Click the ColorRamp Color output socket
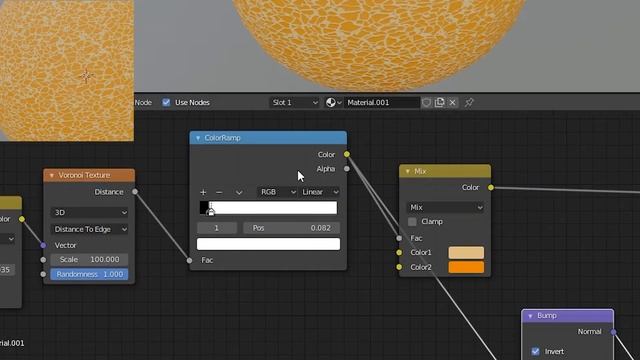 click(347, 154)
